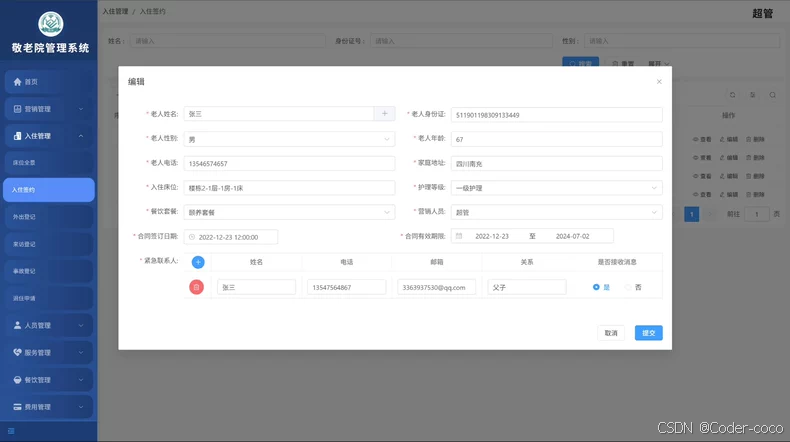Viewport: 790px width, 442px height.
Task: Click the 重置 button behind dialog
Action: click(623, 63)
